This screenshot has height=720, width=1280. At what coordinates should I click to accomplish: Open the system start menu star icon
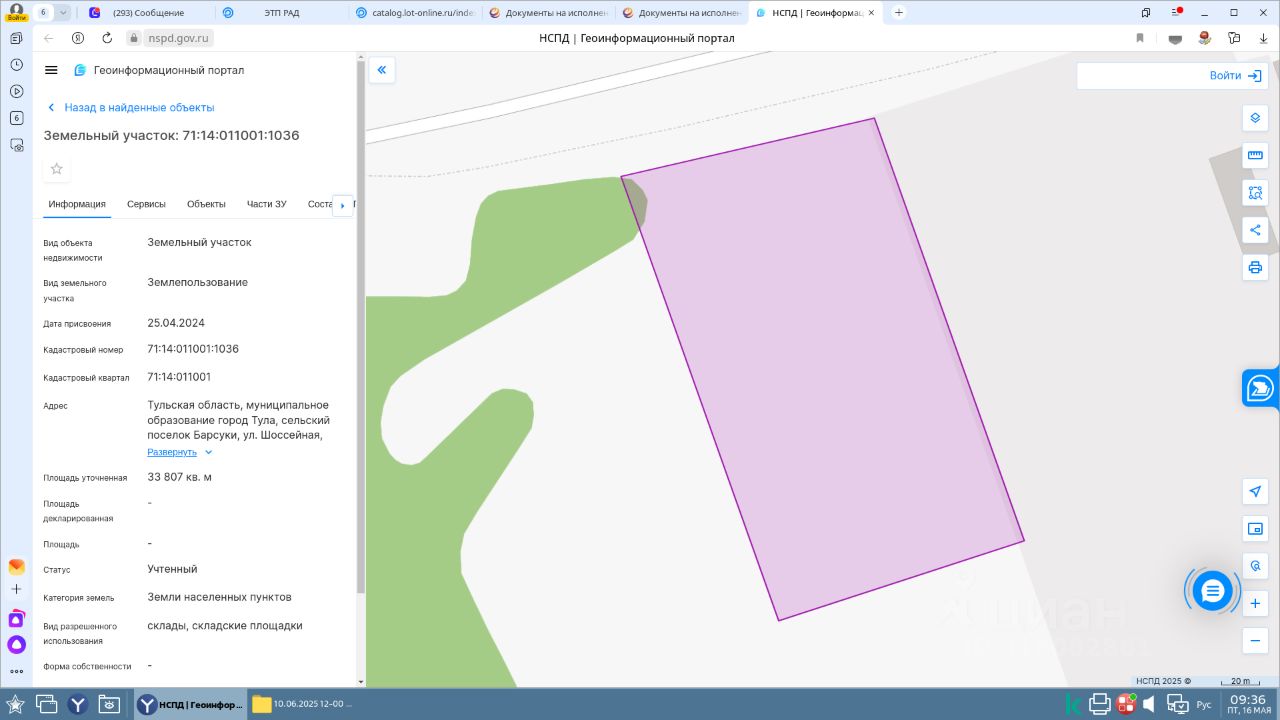tap(15, 704)
